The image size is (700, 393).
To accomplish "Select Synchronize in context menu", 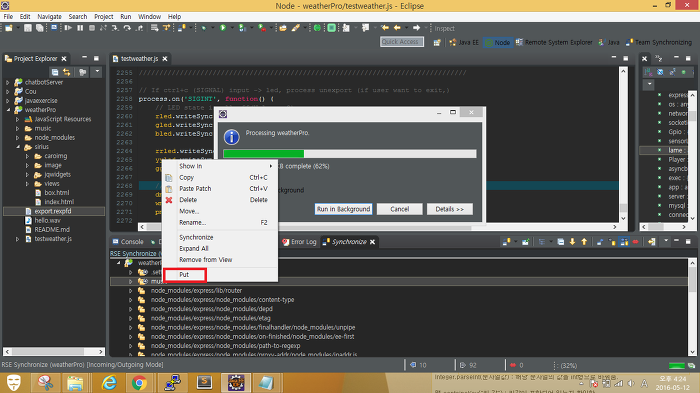I will pos(221,237).
